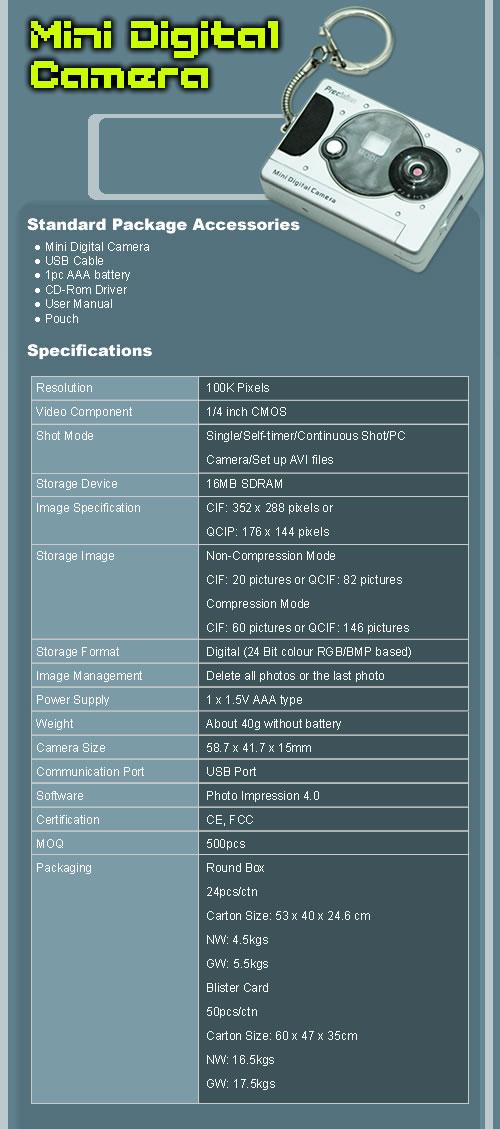The image size is (500, 1129).
Task: Click the Standard Package Accessories heading
Action: (163, 225)
